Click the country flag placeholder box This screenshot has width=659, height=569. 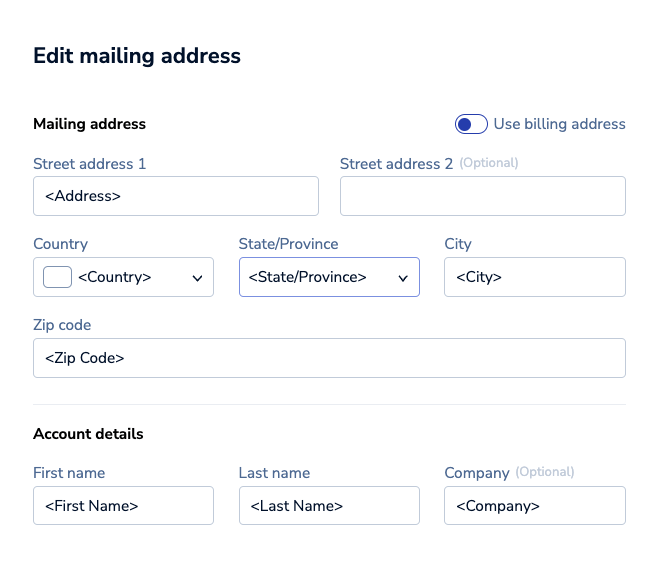[x=57, y=277]
